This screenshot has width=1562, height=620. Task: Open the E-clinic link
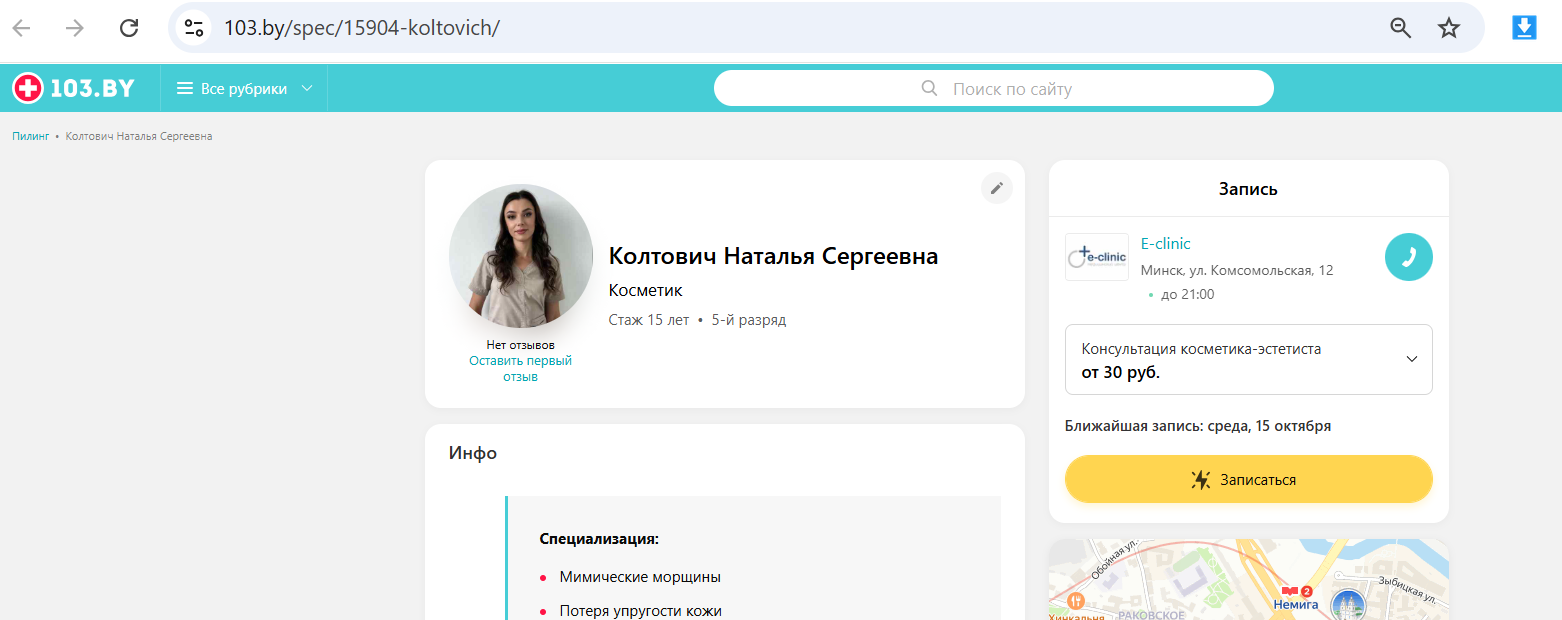pos(1165,244)
